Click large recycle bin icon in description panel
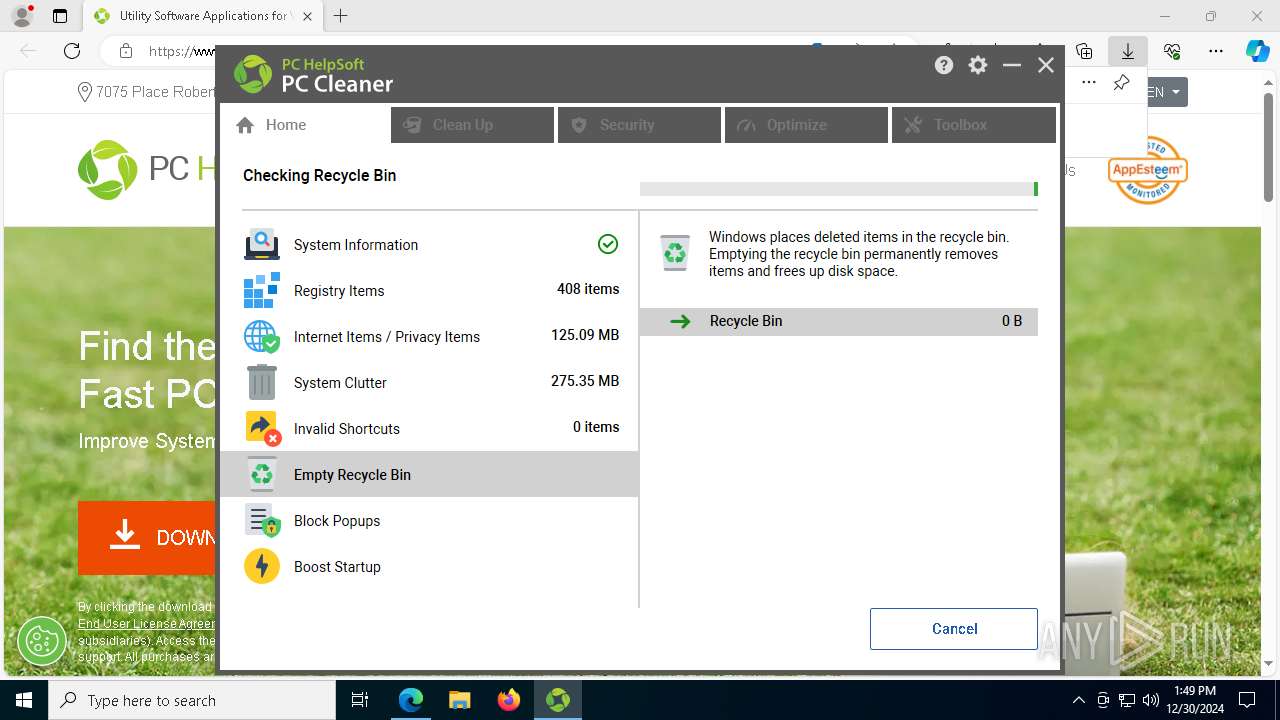 click(675, 253)
